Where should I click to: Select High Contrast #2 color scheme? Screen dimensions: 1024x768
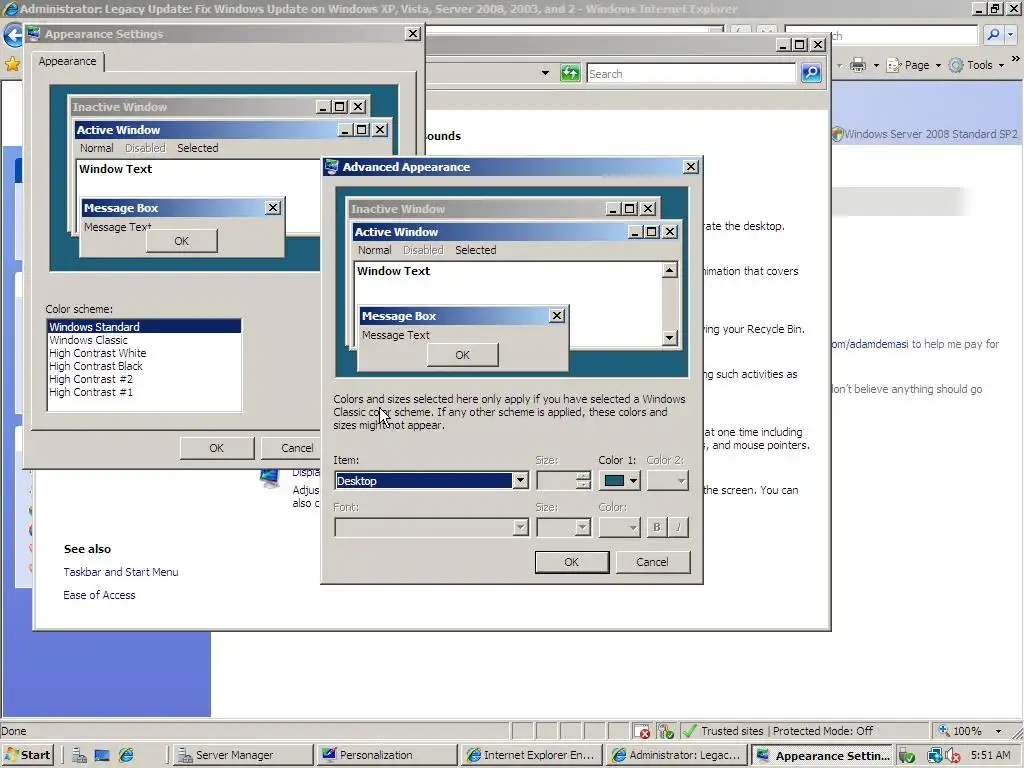pos(144,379)
